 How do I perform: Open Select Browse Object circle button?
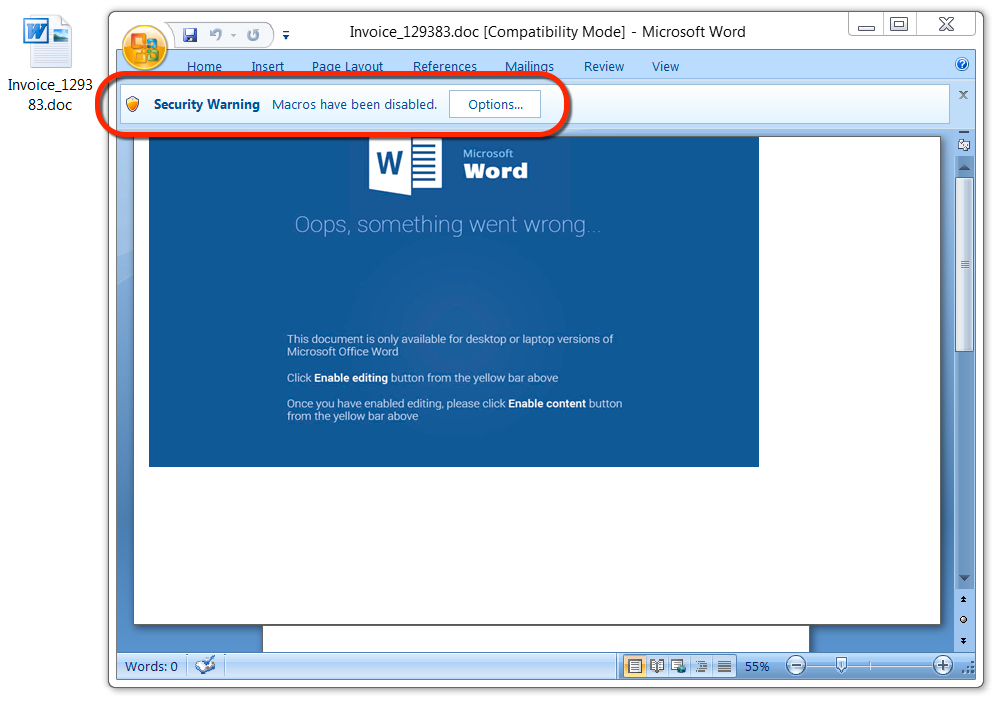[963, 620]
